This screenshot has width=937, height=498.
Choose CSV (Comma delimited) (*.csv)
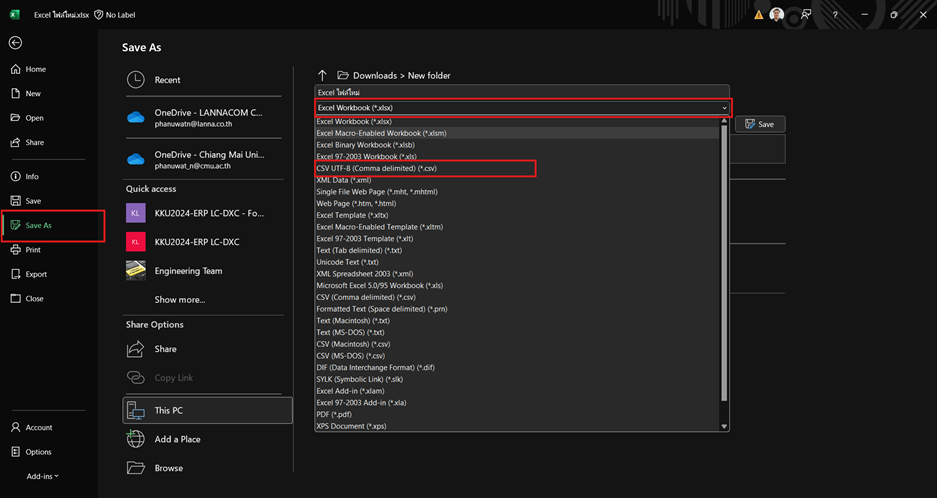[518, 297]
